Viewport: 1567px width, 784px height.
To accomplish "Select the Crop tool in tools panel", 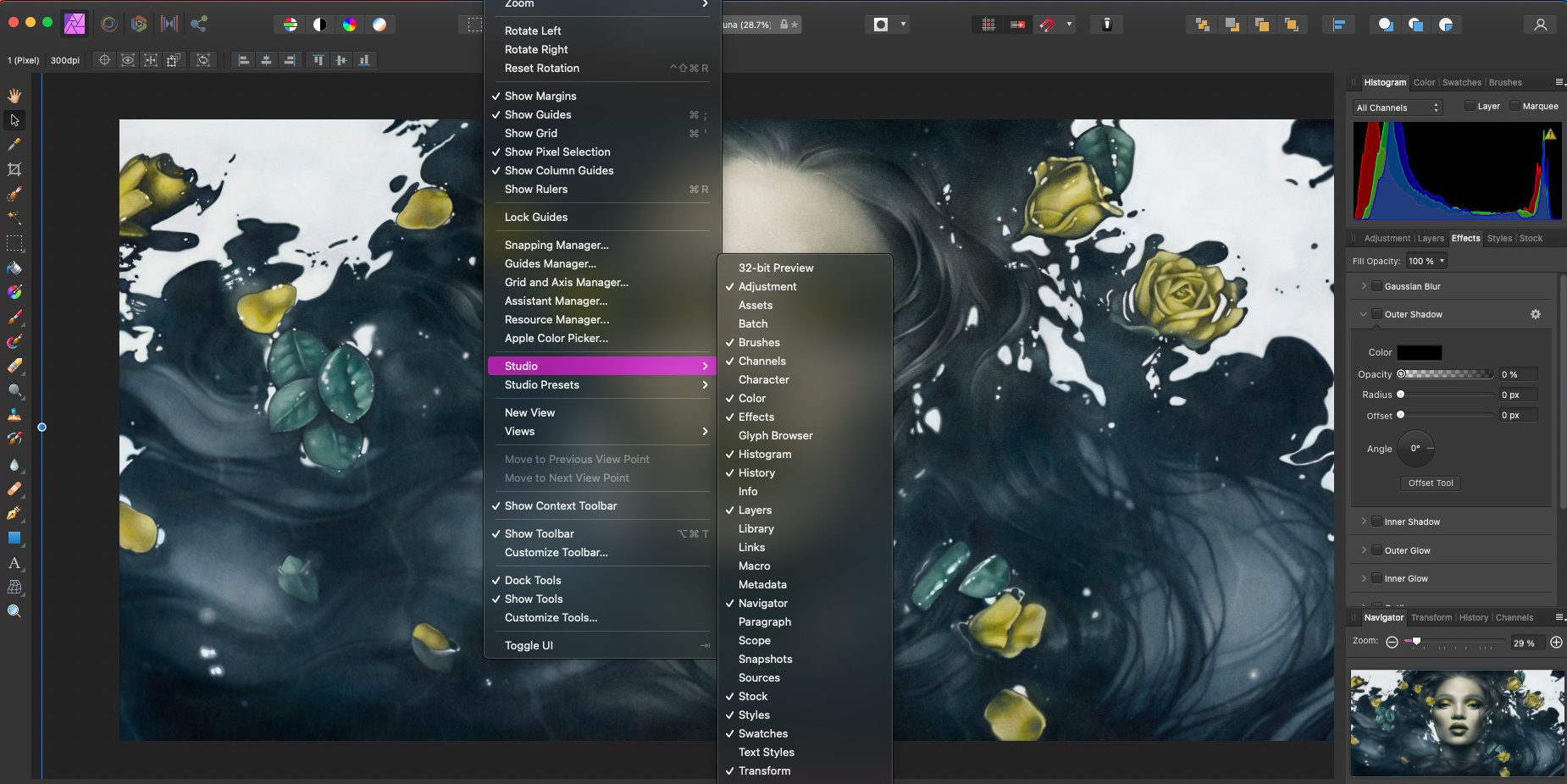I will coord(14,169).
